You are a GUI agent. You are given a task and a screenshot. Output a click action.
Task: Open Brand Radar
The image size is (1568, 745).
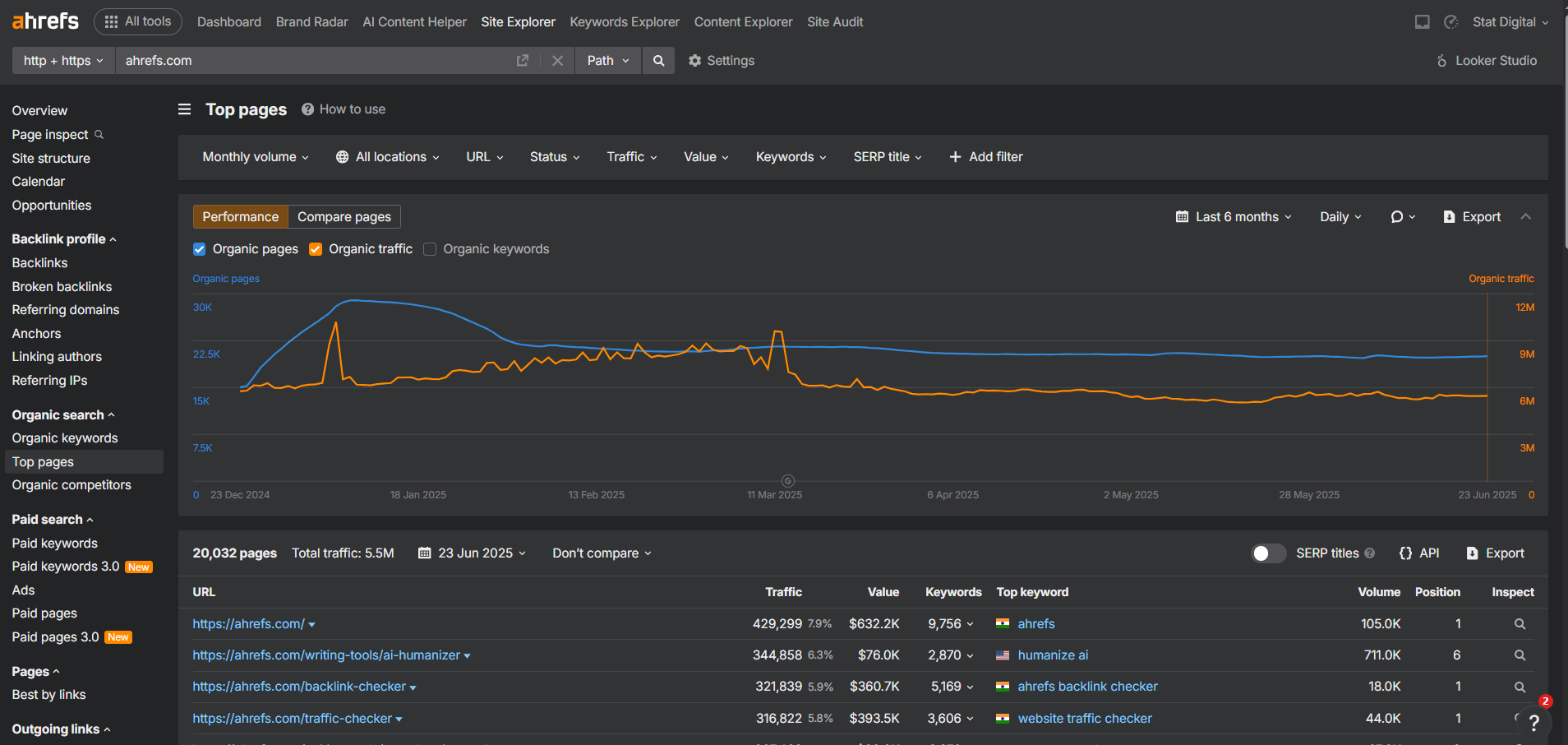point(312,22)
